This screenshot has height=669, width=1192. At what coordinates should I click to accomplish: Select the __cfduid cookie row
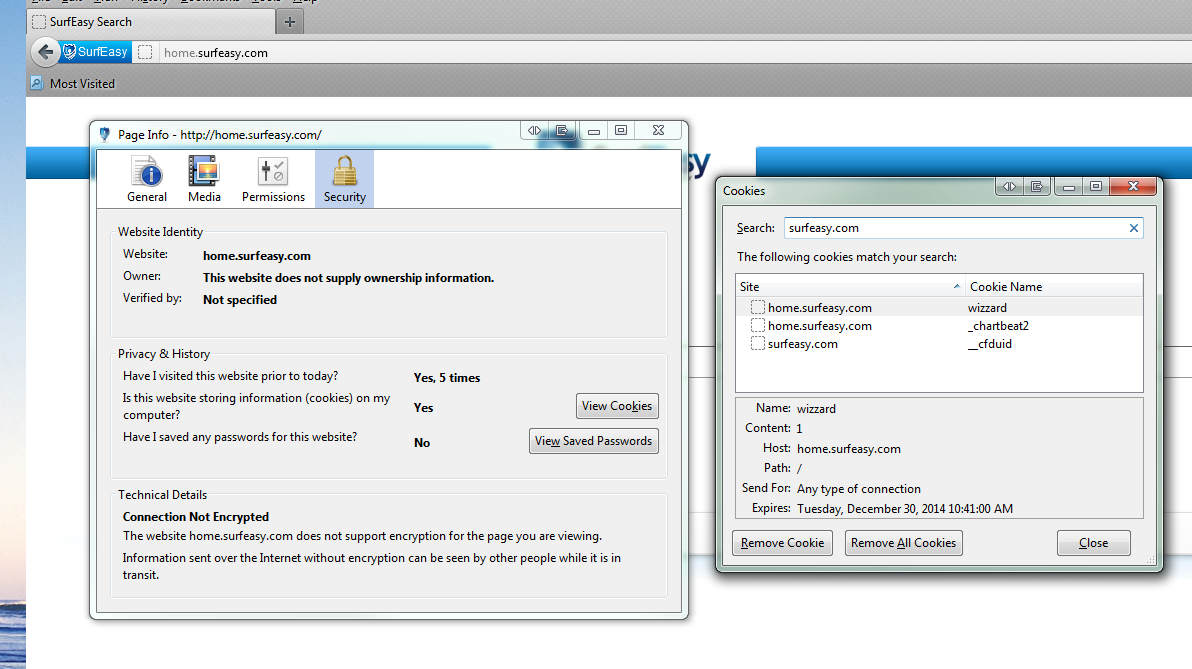tap(939, 344)
